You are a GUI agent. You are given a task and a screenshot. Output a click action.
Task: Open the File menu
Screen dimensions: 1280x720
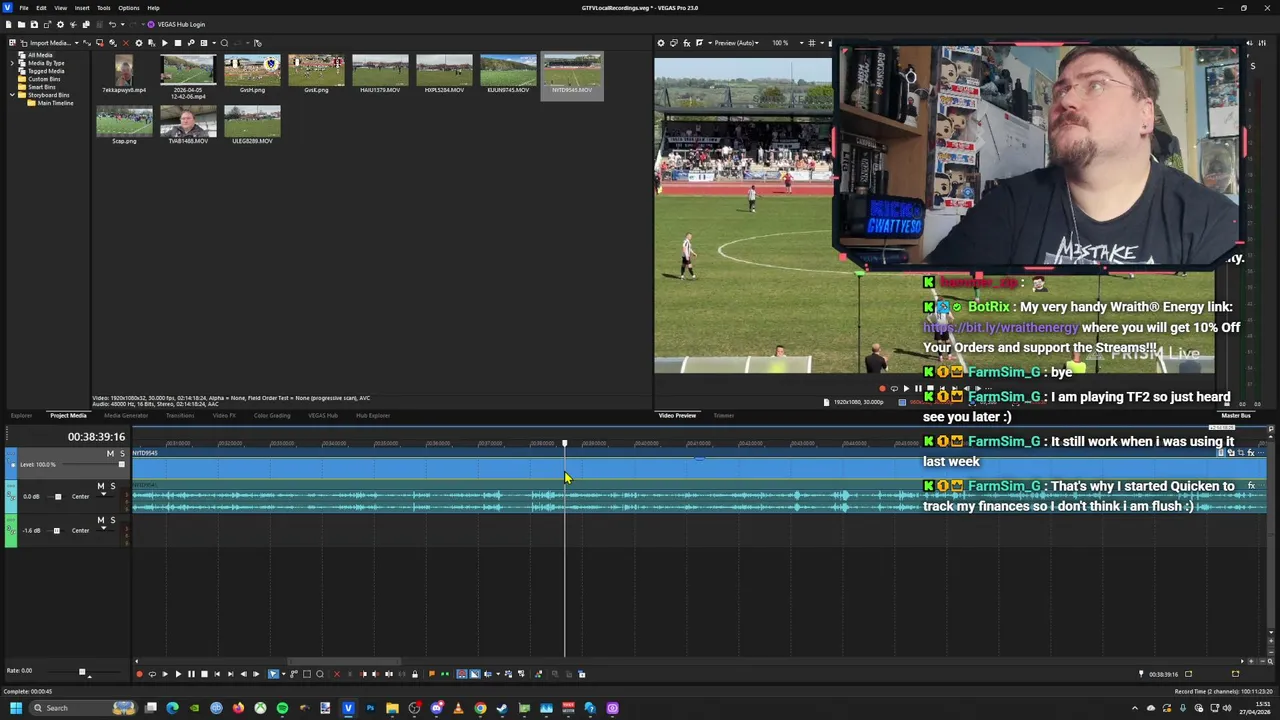click(x=23, y=8)
